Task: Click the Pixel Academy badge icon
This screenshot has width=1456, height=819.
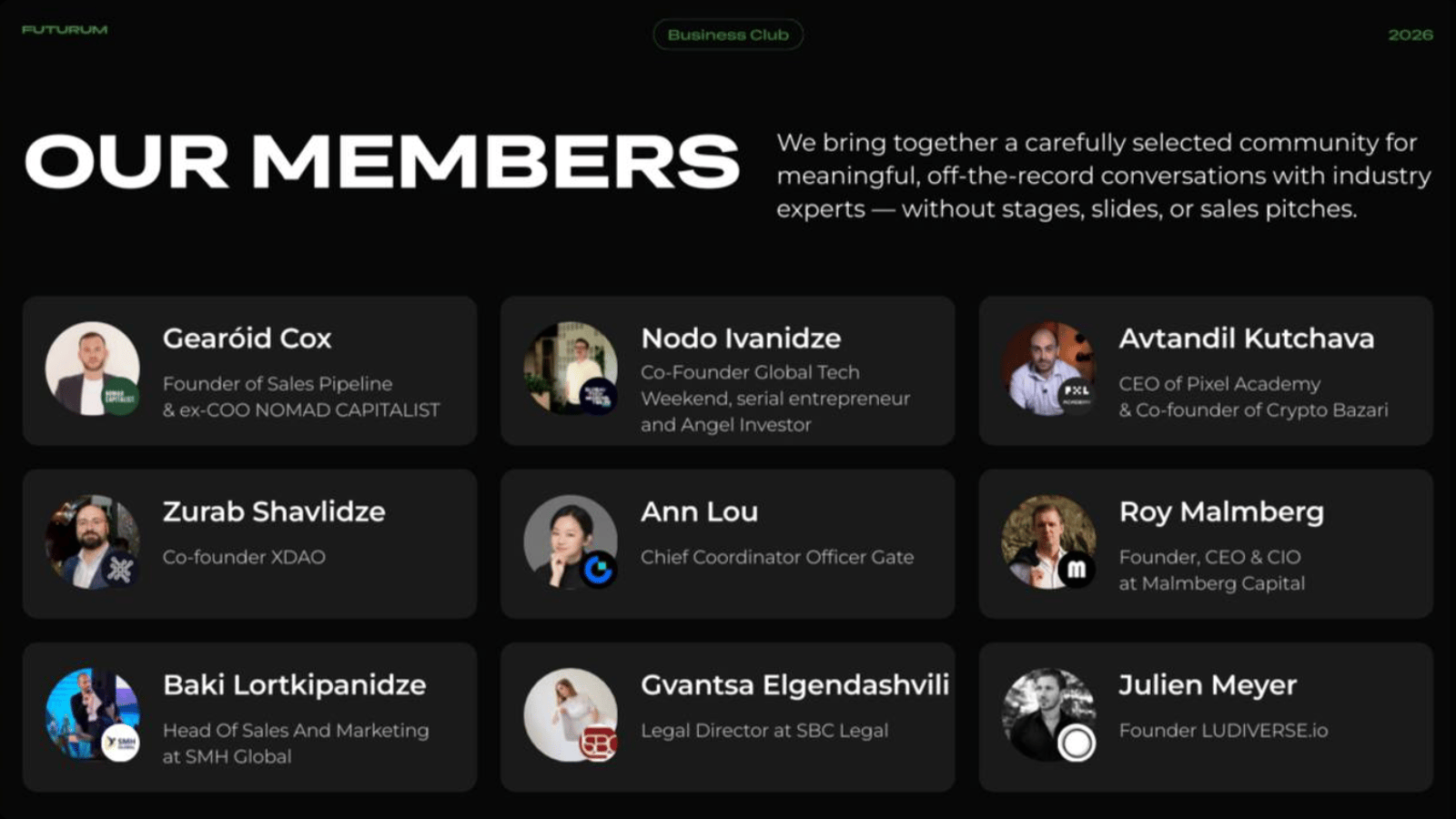Action: (1077, 396)
